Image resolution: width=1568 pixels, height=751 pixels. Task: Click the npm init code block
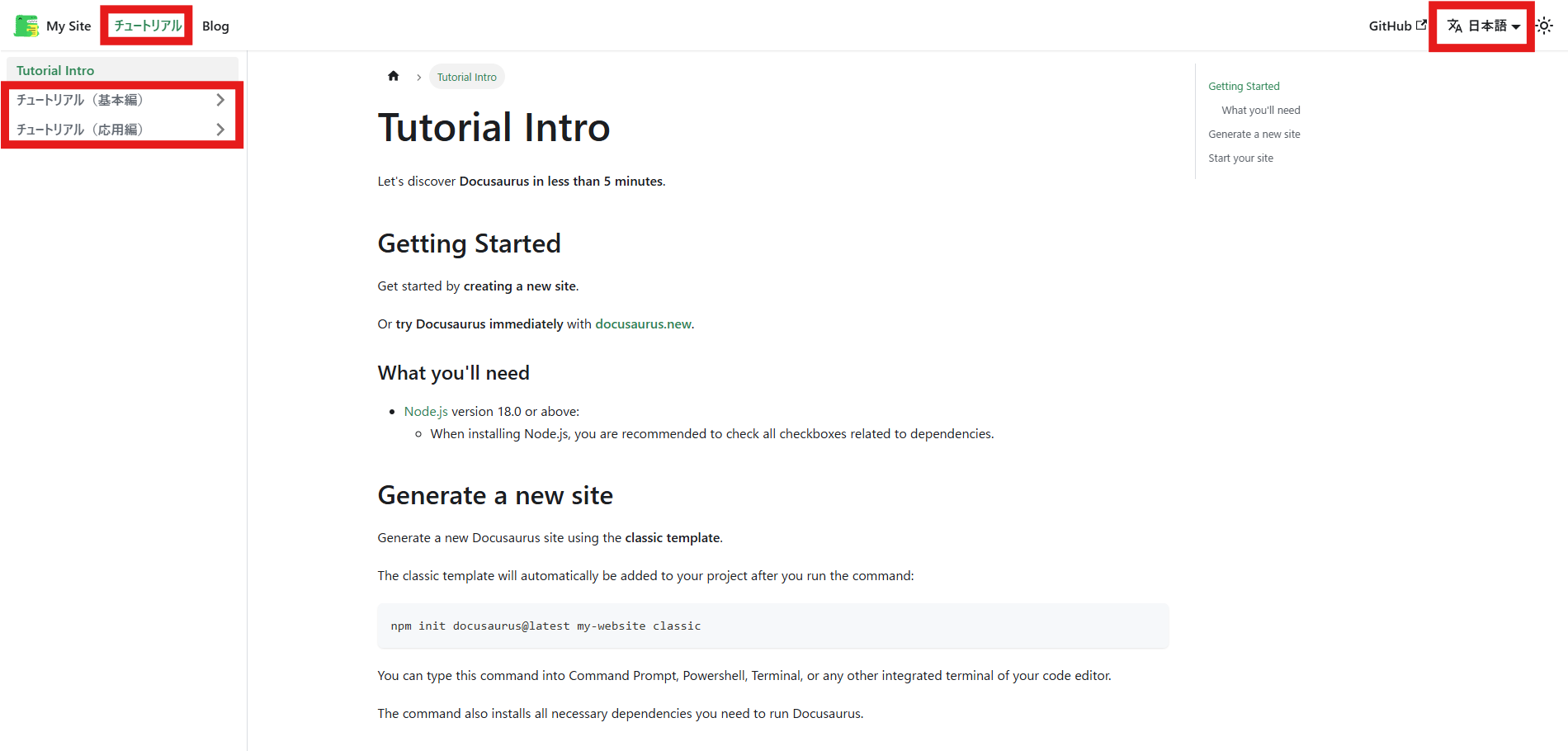[x=772, y=626]
